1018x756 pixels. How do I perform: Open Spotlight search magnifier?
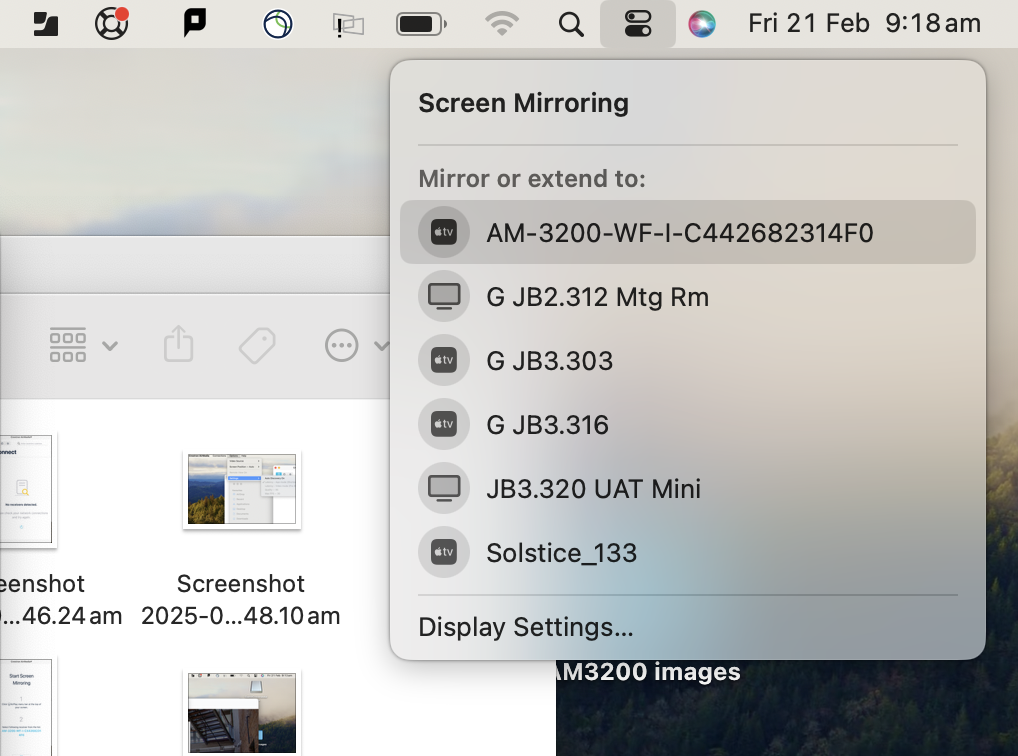tap(571, 23)
